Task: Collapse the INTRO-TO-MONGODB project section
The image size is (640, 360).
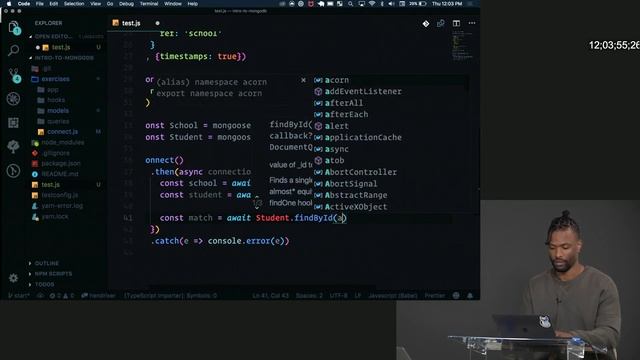Action: click(x=62, y=58)
